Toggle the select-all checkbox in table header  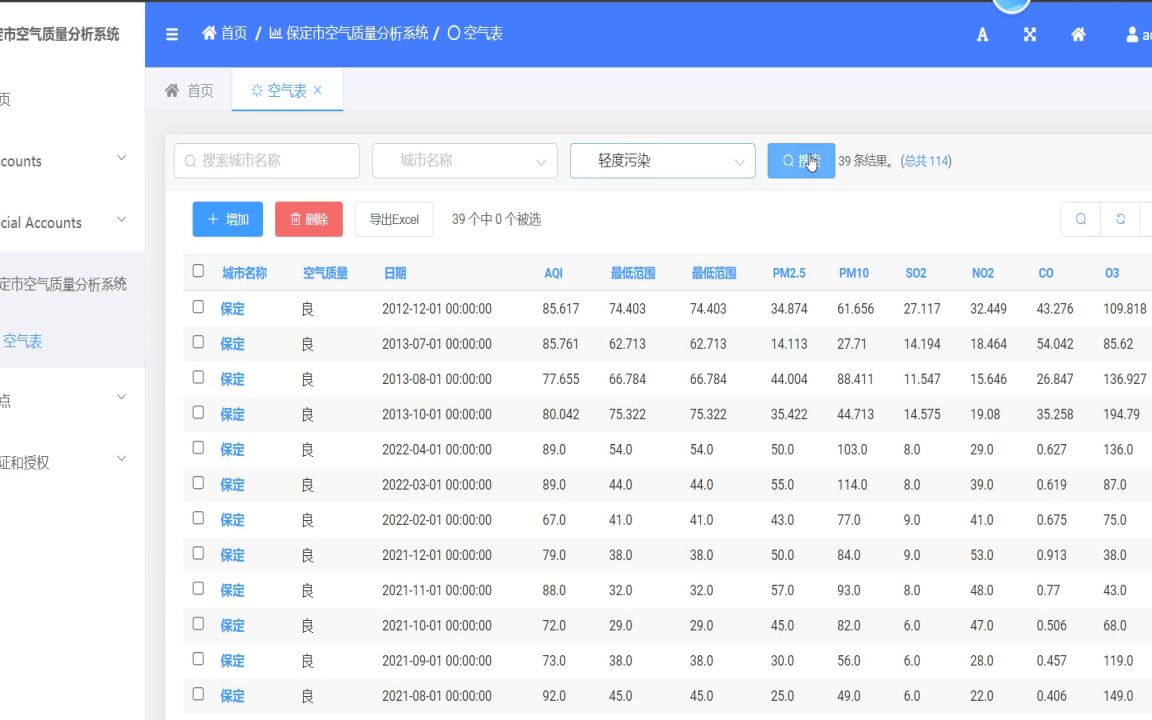tap(197, 272)
